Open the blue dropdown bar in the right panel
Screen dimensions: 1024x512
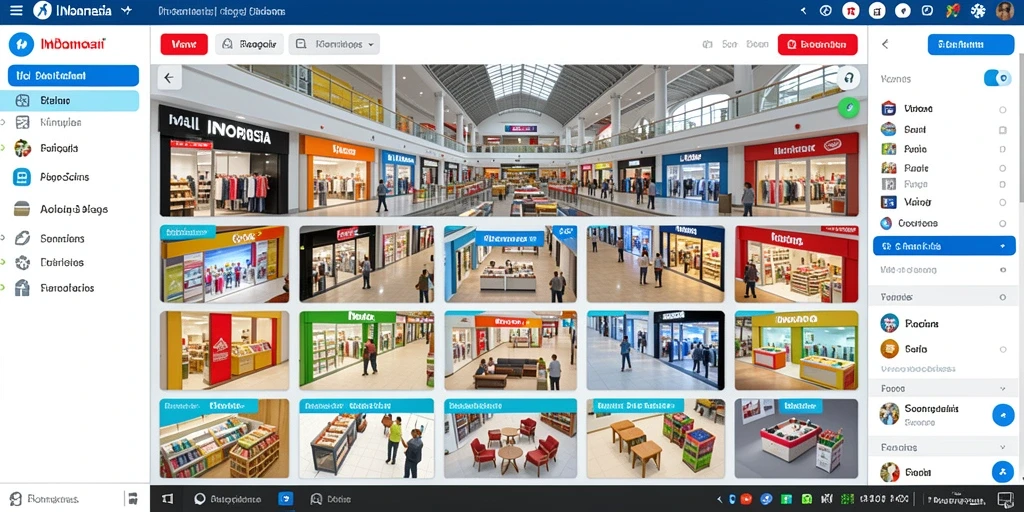(x=944, y=246)
